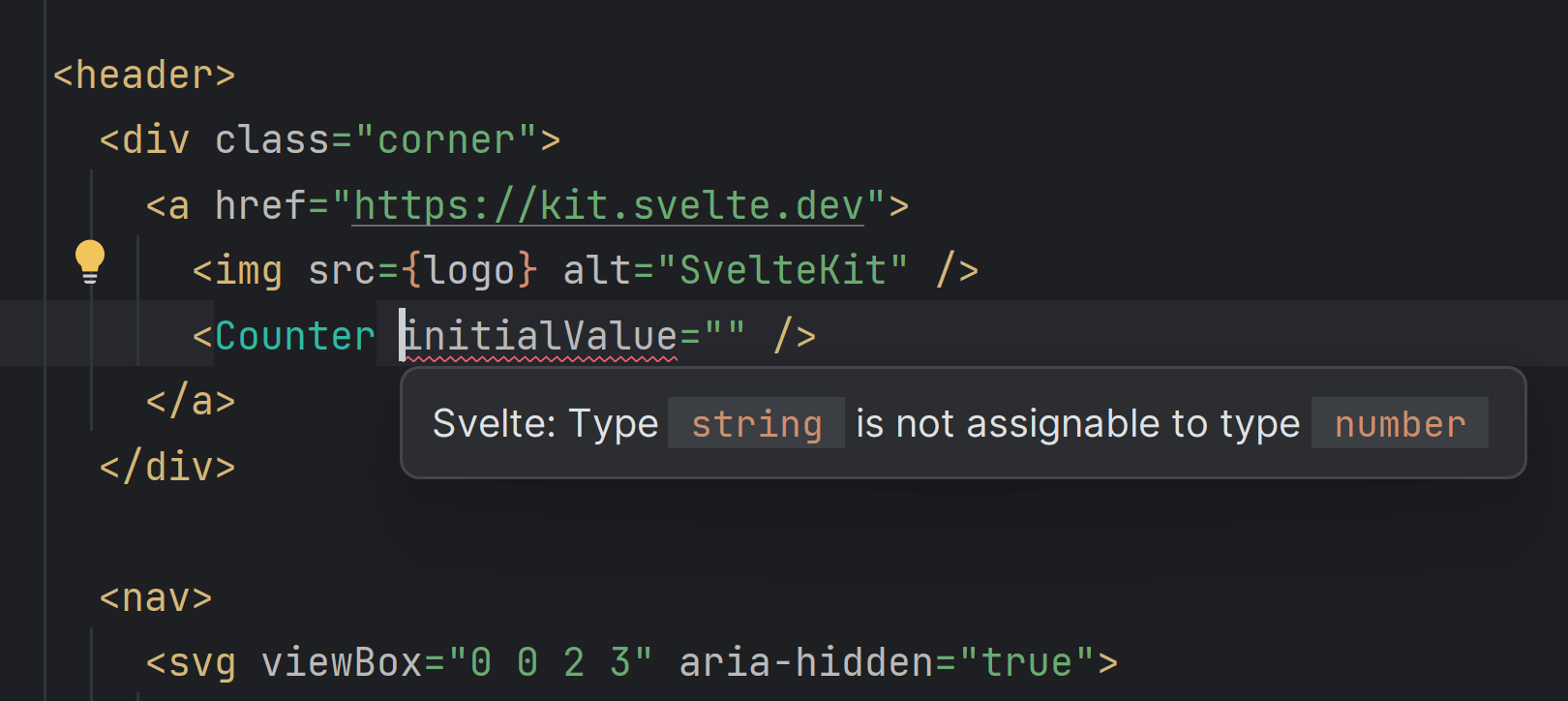Screen dimensions: 1568x701
Task: Click the 'string' type in error tooltip
Action: [x=756, y=424]
